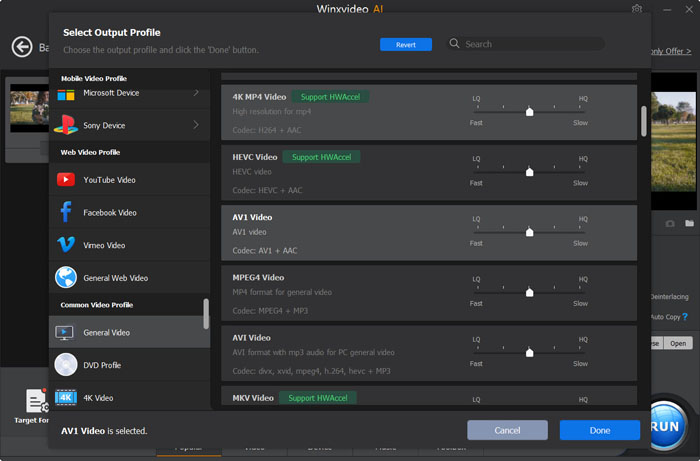Screen dimensions: 700x461
Task: Click the Revert button
Action: (406, 45)
